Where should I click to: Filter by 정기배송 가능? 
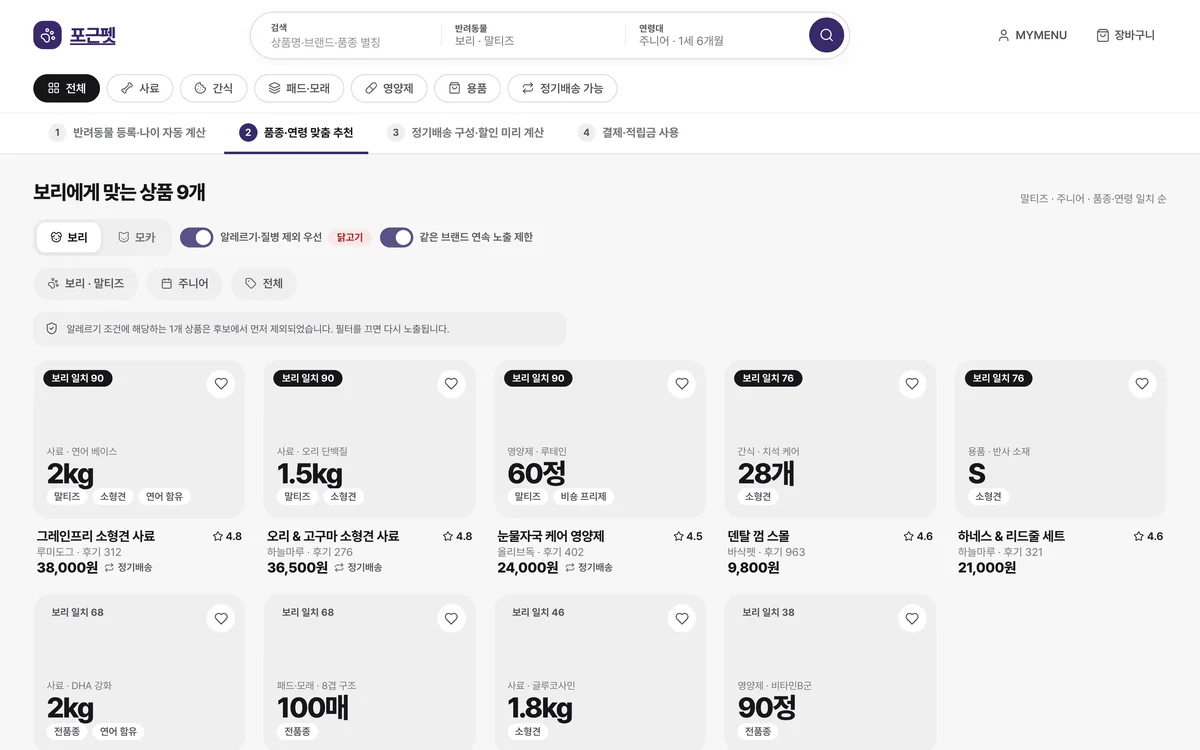pyautogui.click(x=562, y=88)
